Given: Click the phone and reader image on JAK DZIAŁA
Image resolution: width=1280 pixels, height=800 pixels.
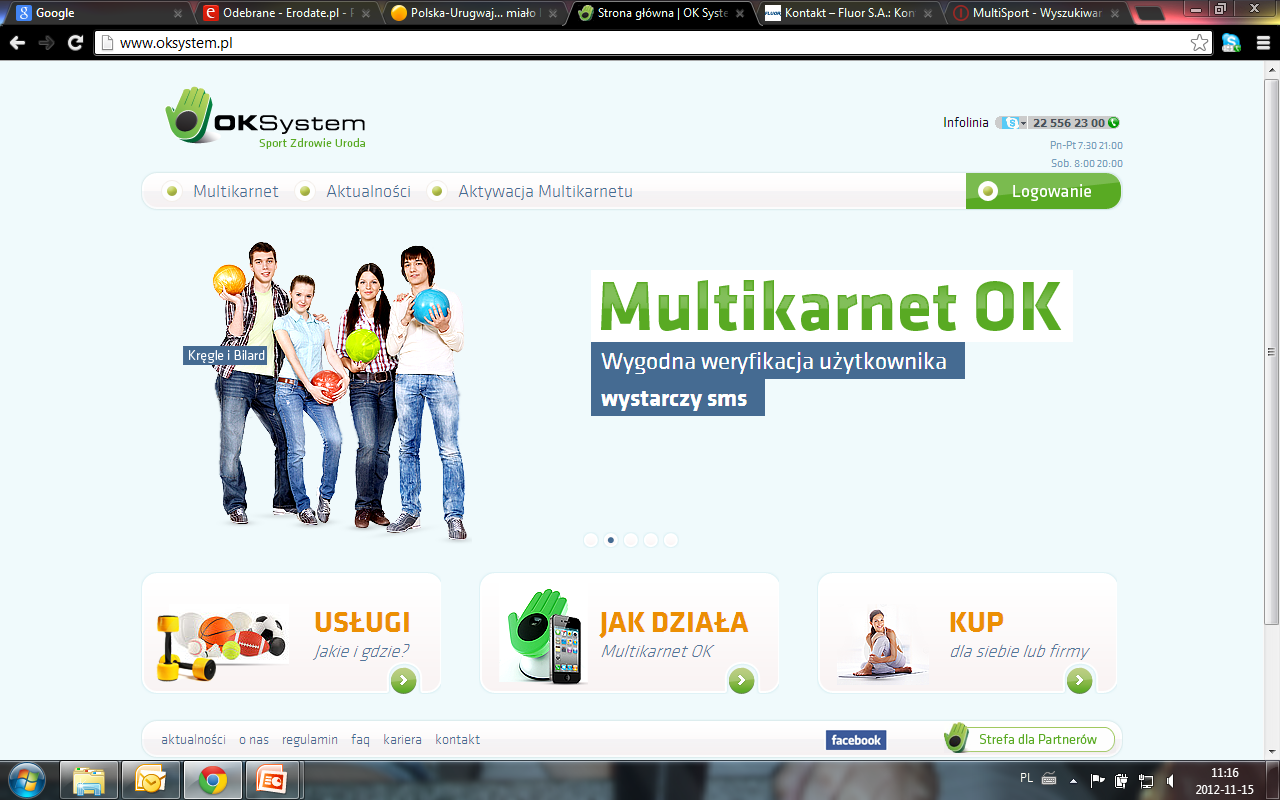Looking at the screenshot, I should point(543,635).
